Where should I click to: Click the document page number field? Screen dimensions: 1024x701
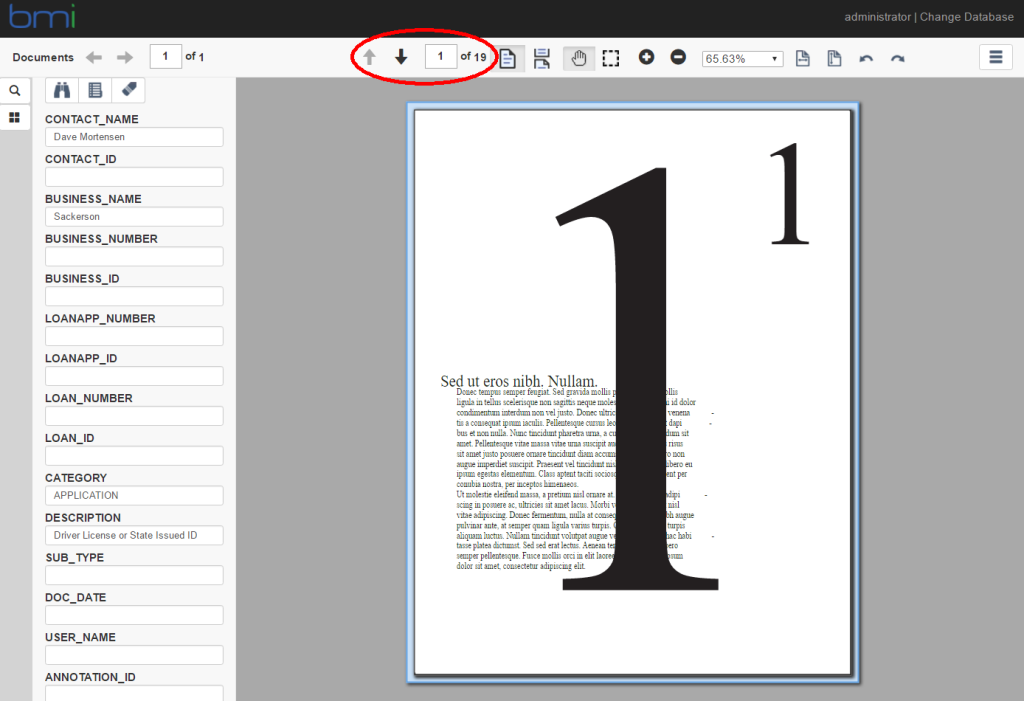pyautogui.click(x=165, y=57)
